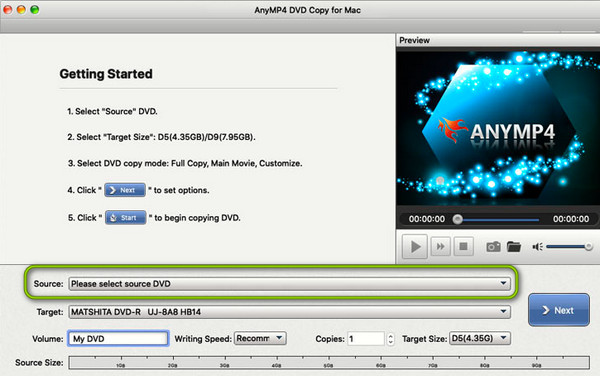600x376 pixels.
Task: Open the snapshot folder icon
Action: (x=514, y=247)
